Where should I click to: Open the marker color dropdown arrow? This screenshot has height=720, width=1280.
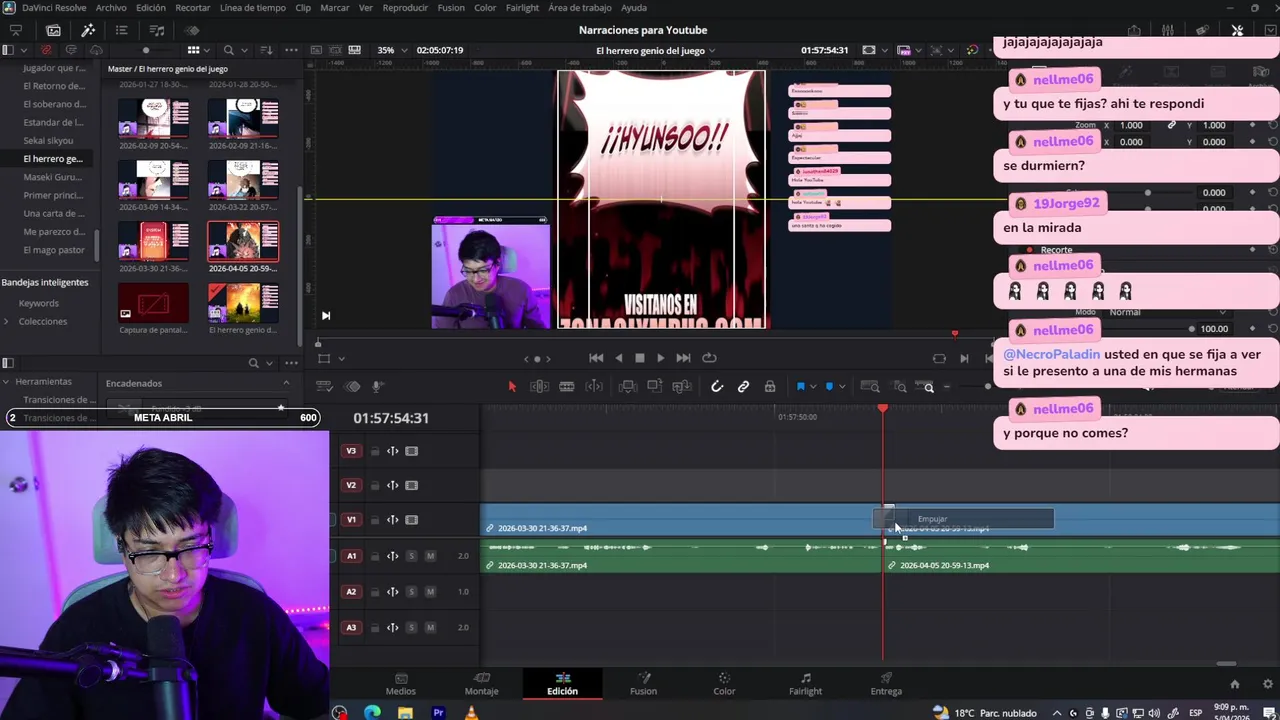click(x=841, y=387)
